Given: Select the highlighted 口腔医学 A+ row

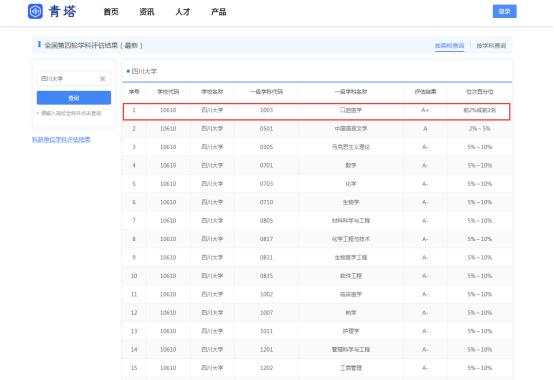Looking at the screenshot, I should [x=317, y=111].
